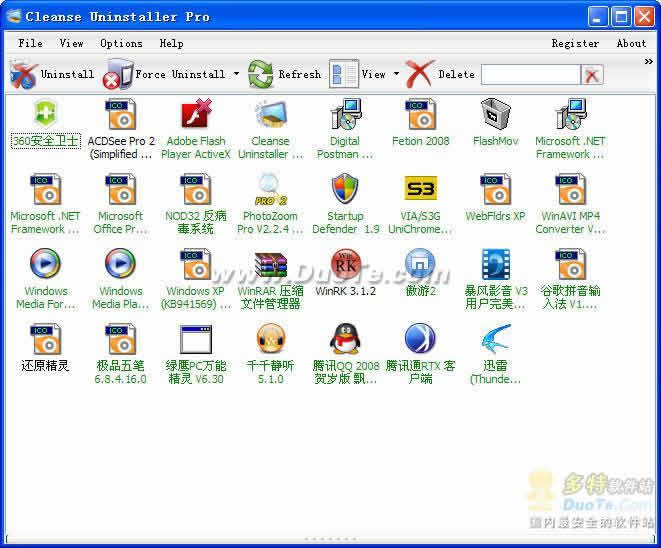Maximize the Cleanse Uninstaller Pro window

click(621, 17)
